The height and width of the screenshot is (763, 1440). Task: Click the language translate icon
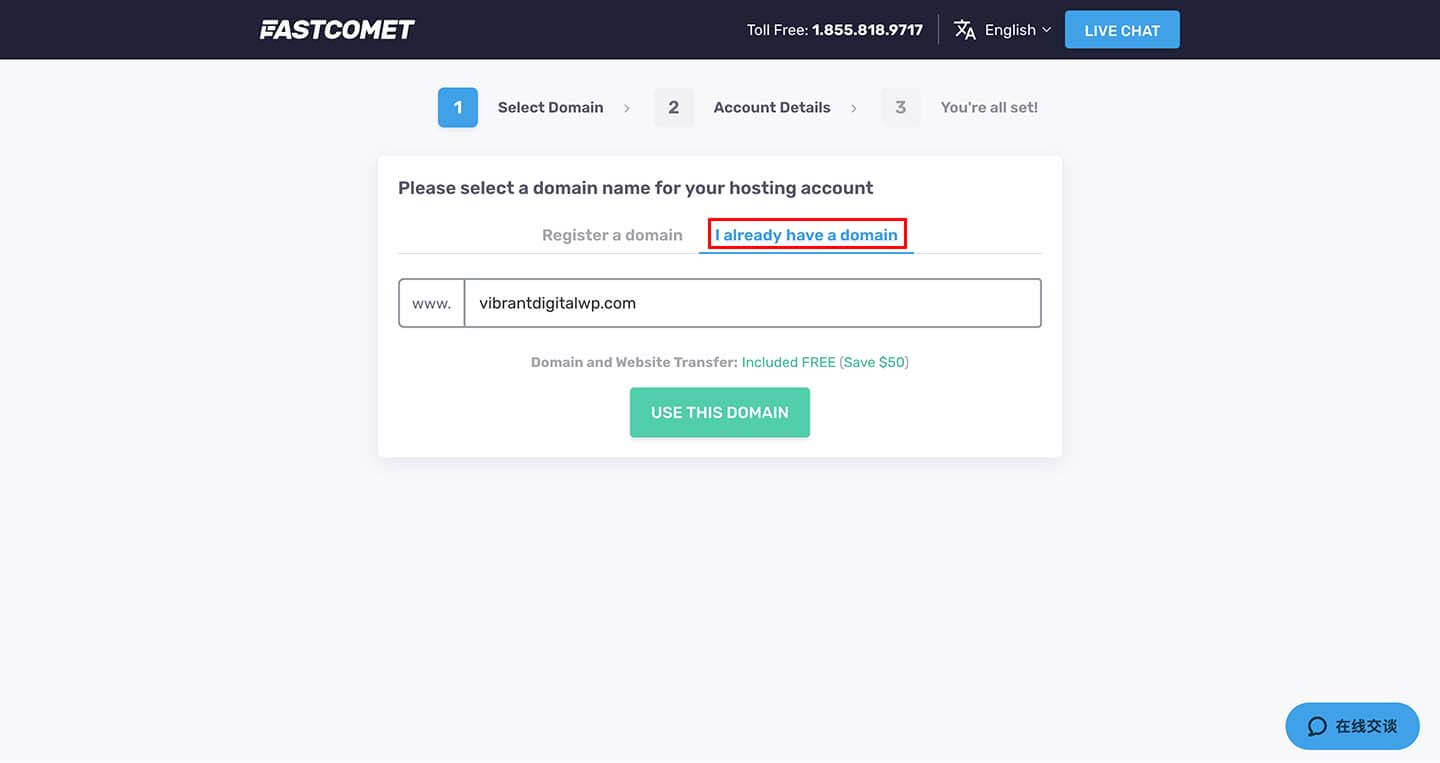965,30
